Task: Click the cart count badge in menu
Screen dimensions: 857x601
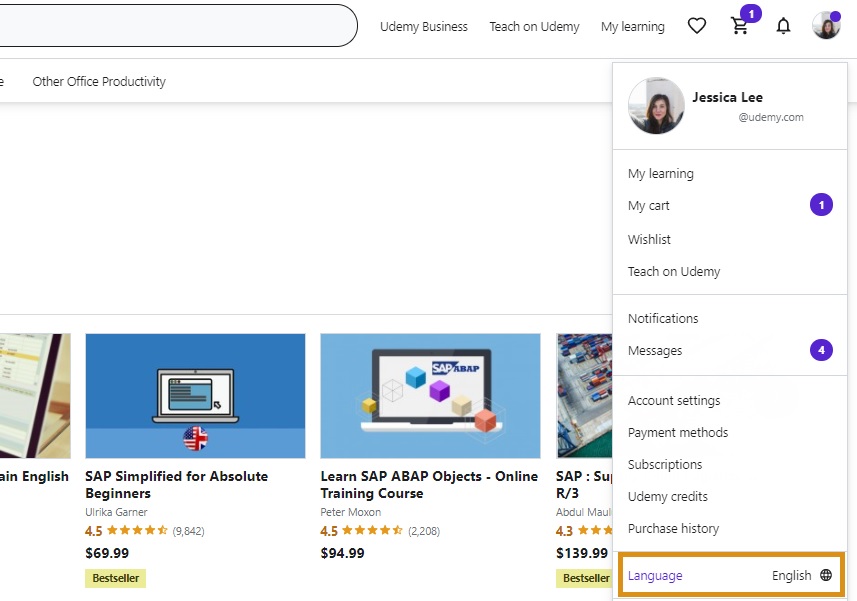Action: [821, 205]
